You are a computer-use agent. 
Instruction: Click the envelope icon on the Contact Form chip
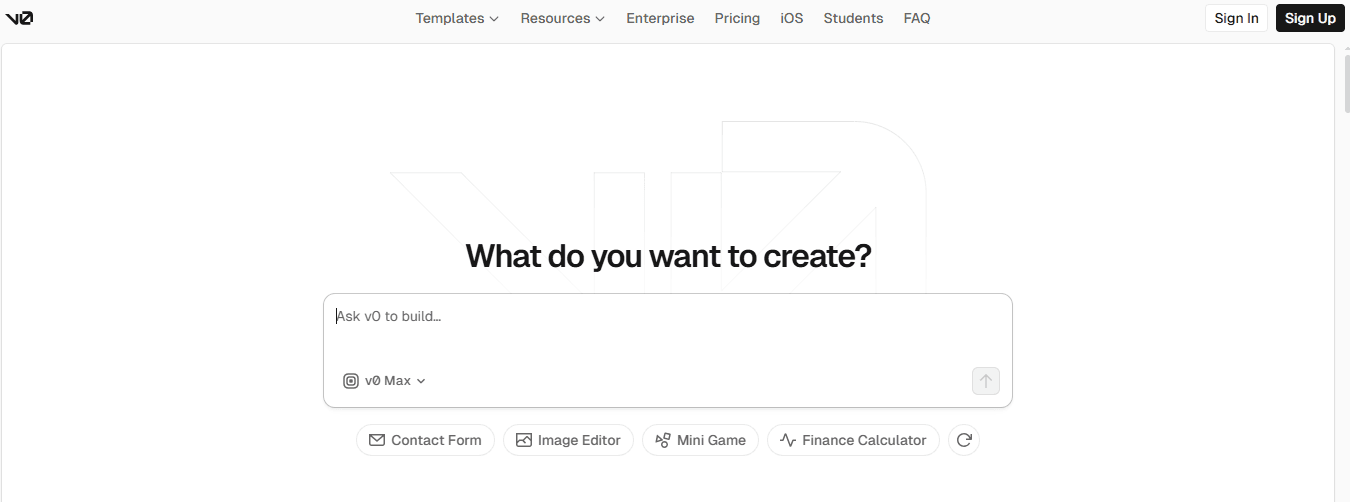(377, 440)
